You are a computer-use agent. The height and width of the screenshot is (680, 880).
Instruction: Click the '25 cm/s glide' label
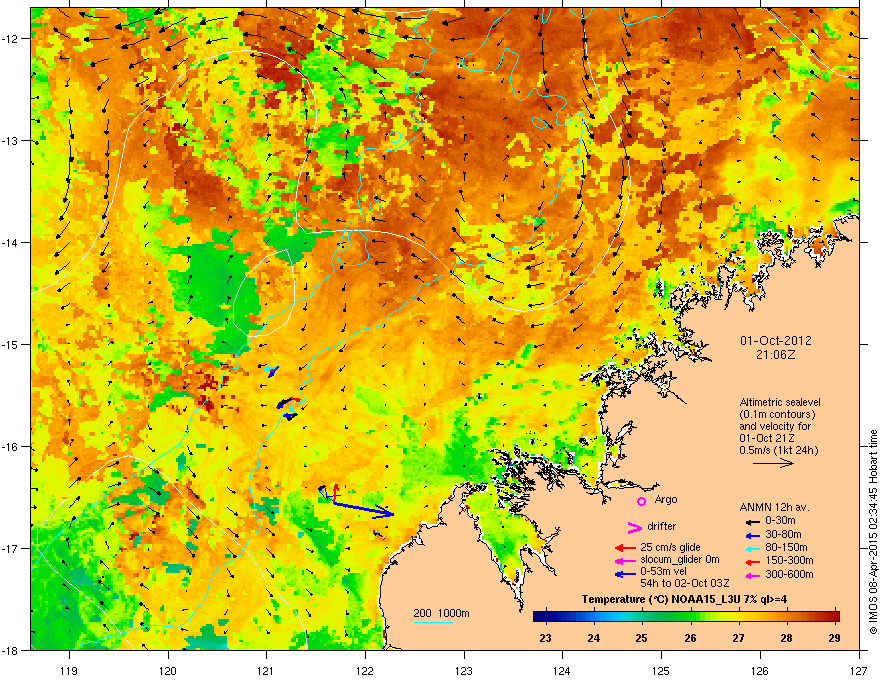tap(670, 547)
